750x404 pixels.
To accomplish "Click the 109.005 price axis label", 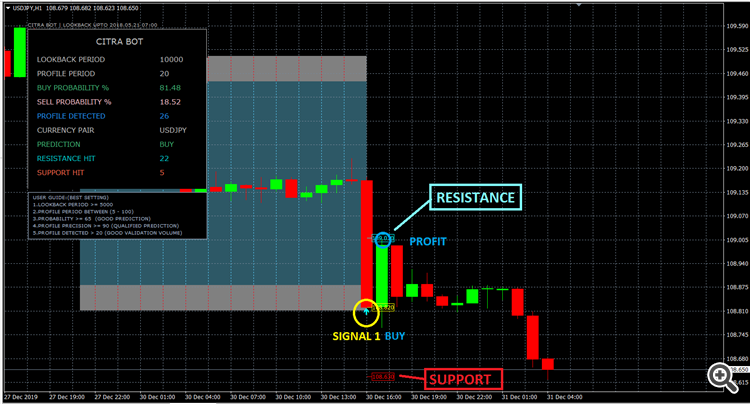I will coord(737,240).
